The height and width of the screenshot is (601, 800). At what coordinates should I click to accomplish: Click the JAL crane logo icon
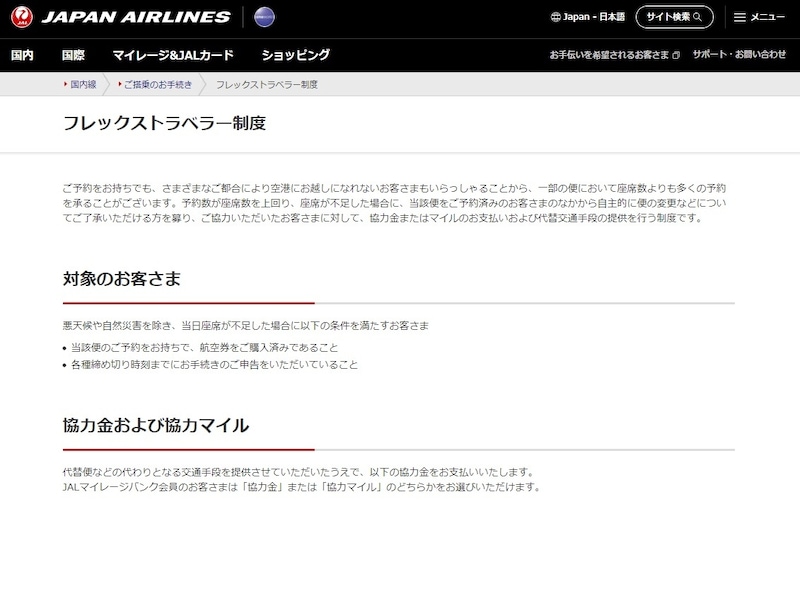[22, 17]
